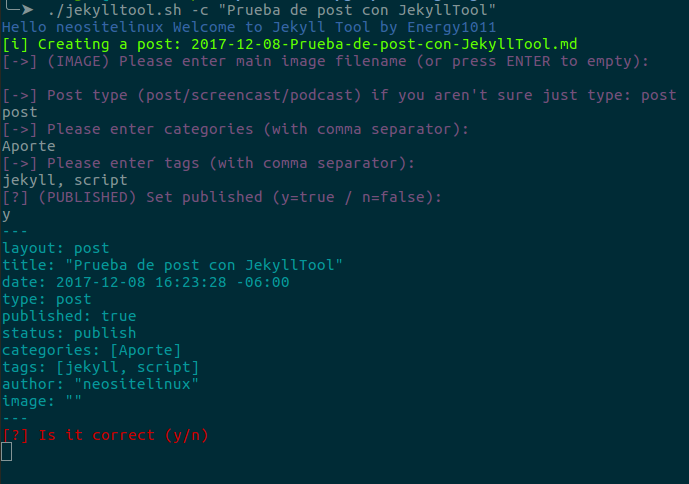Click the "Post type" prompt line

coord(339,96)
